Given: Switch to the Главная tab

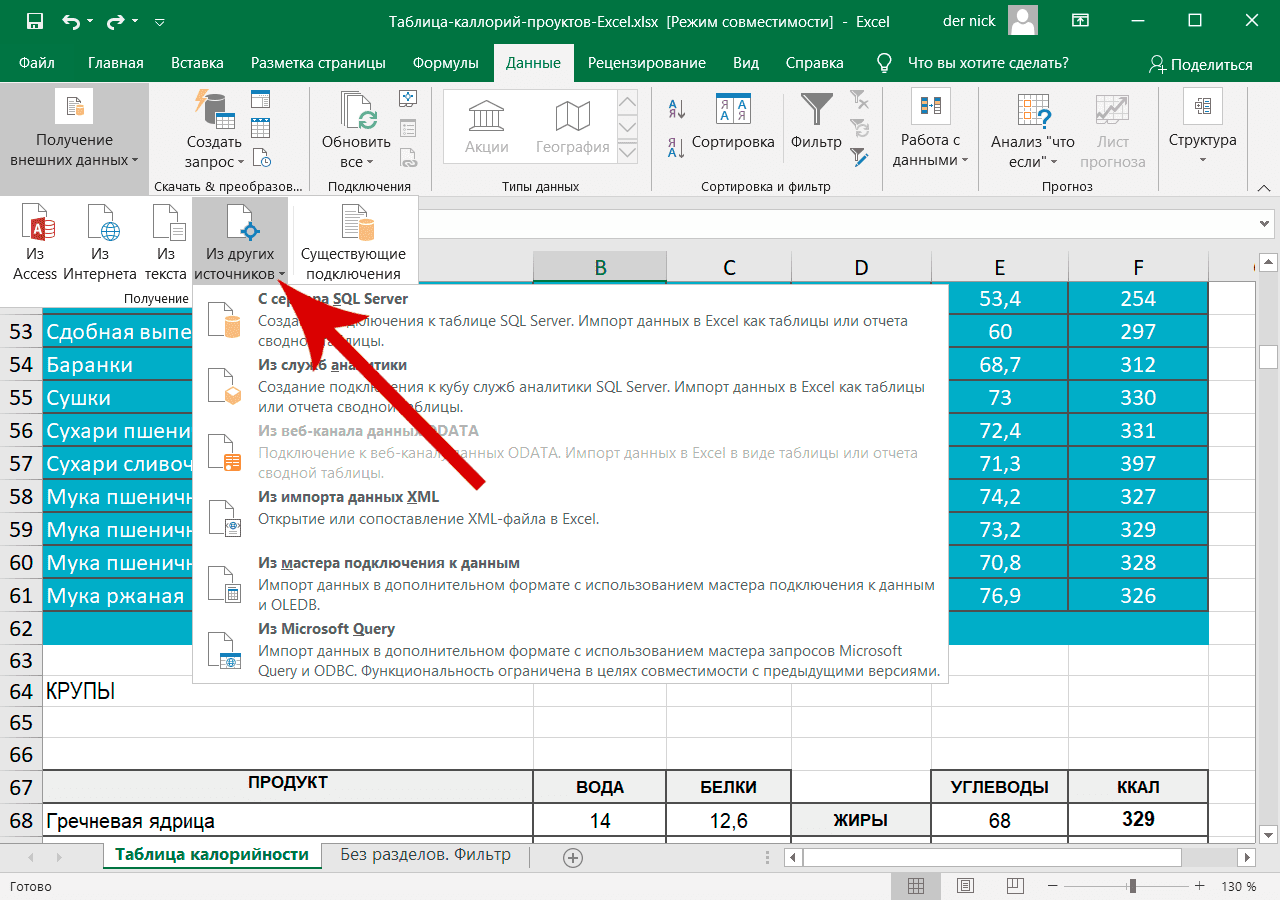Looking at the screenshot, I should click(116, 63).
